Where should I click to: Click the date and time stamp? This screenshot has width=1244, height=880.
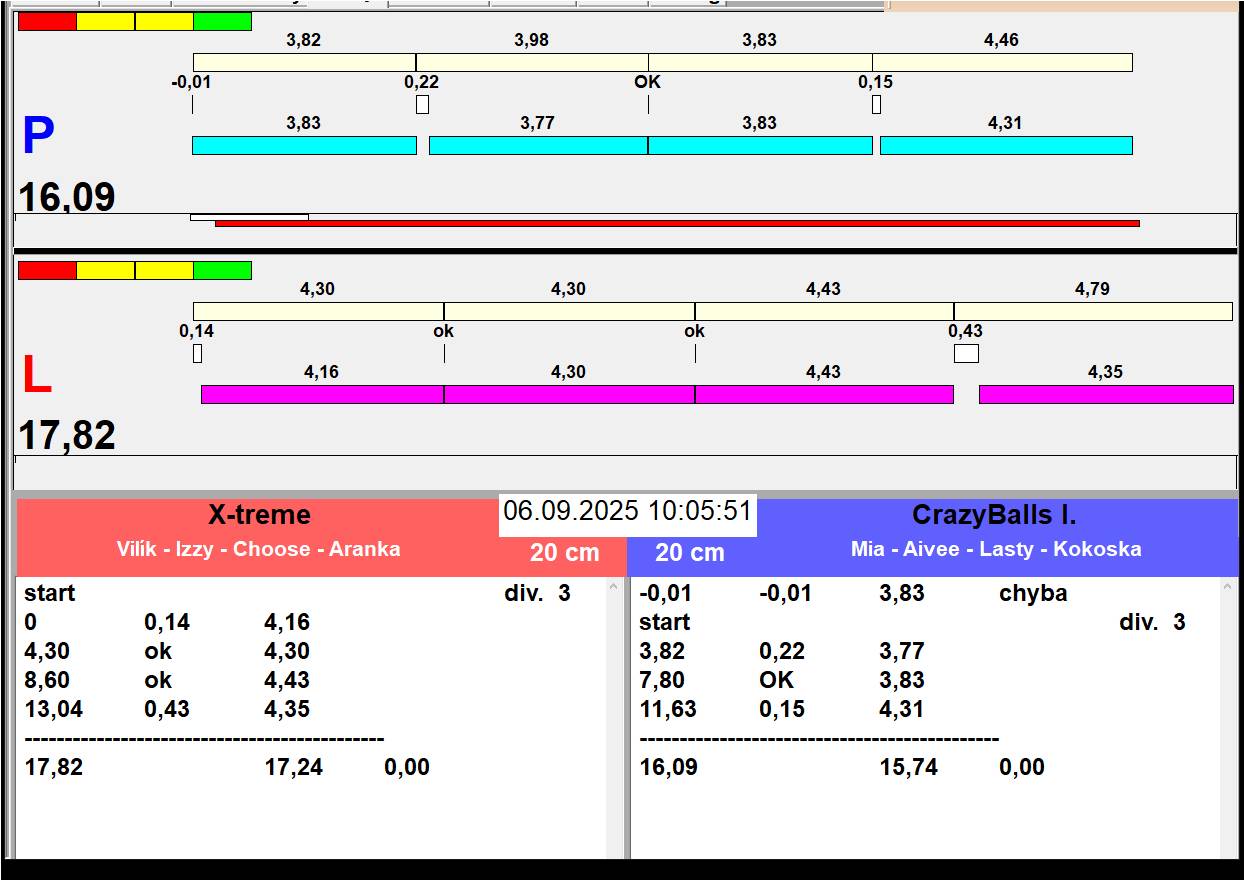click(627, 512)
